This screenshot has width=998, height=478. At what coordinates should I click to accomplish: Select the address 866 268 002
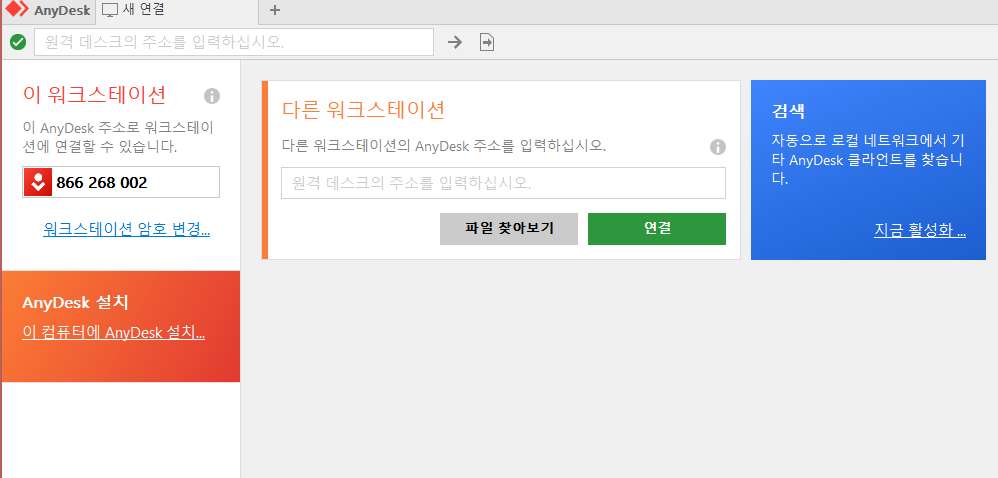pyautogui.click(x=102, y=183)
